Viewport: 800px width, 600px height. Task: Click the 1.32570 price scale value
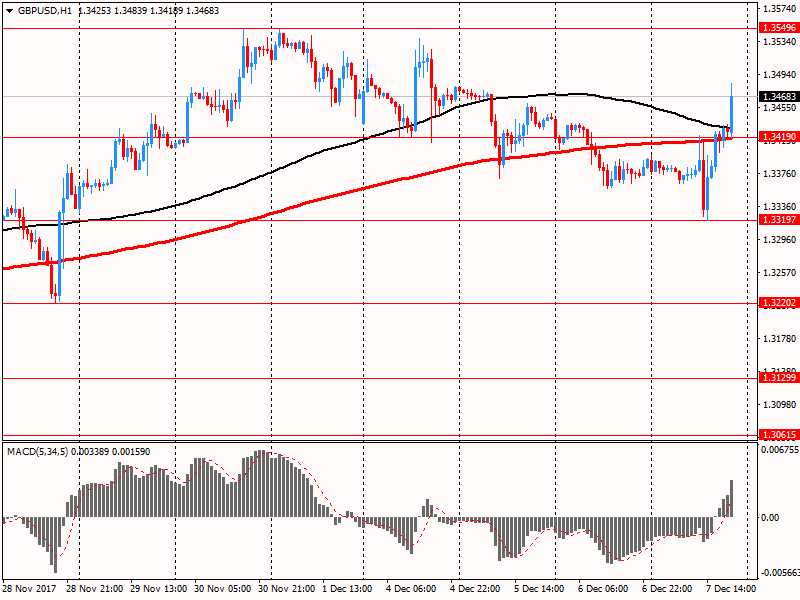pos(779,272)
